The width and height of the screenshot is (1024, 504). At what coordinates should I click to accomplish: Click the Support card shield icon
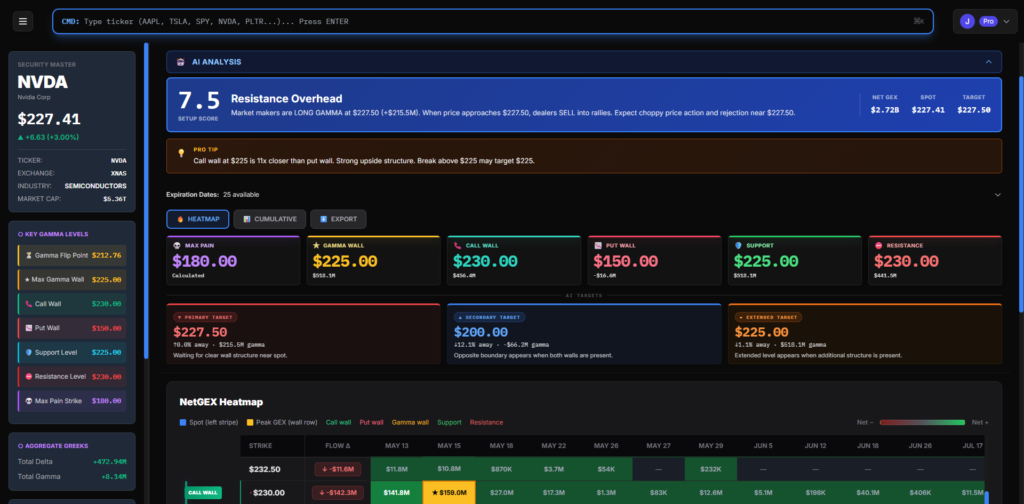[x=738, y=245]
